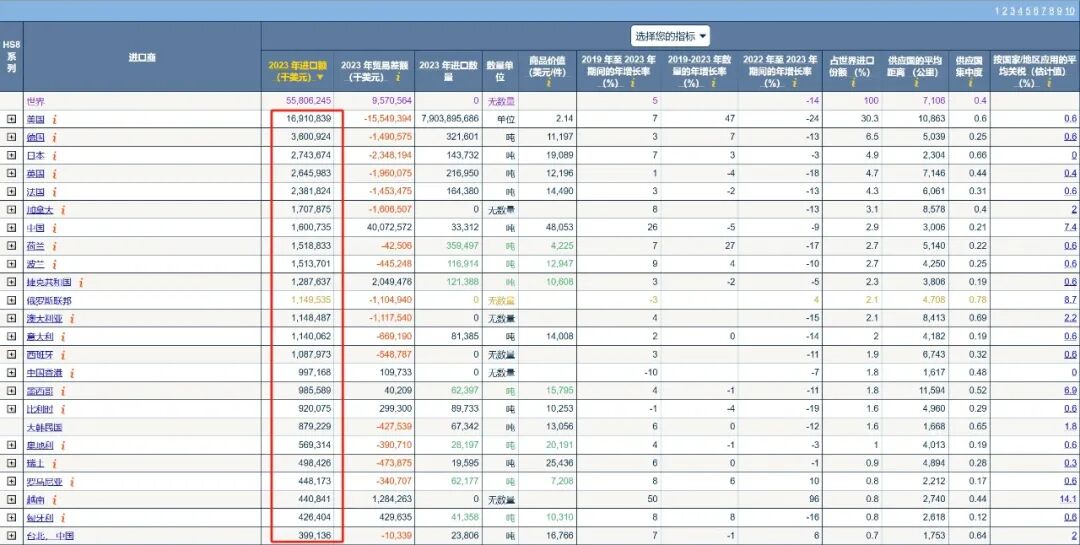Sort by 2023 年进口额 column header
The width and height of the screenshot is (1080, 545).
[298, 72]
